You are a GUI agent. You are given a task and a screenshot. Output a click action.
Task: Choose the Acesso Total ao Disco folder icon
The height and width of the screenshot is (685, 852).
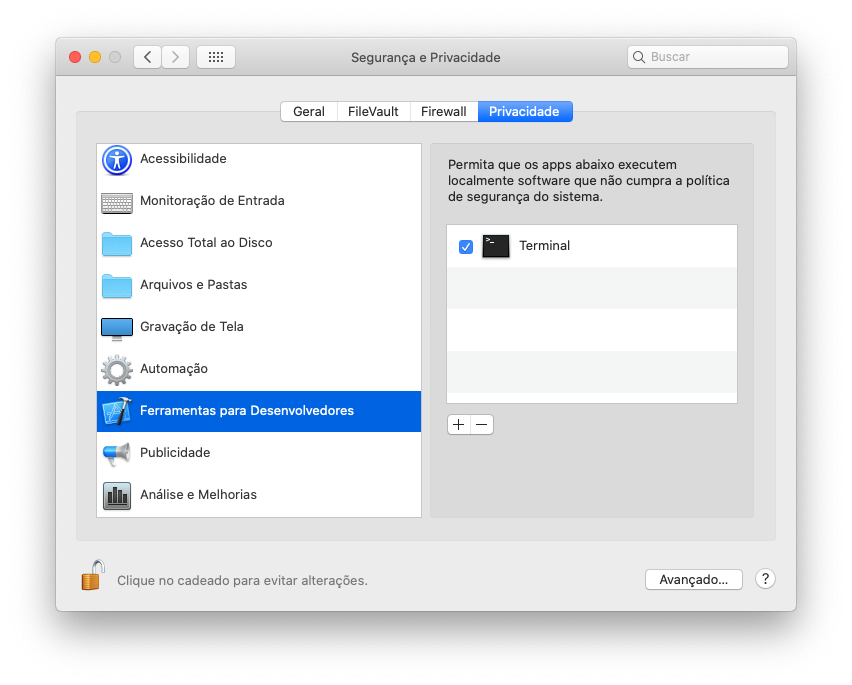click(x=117, y=244)
